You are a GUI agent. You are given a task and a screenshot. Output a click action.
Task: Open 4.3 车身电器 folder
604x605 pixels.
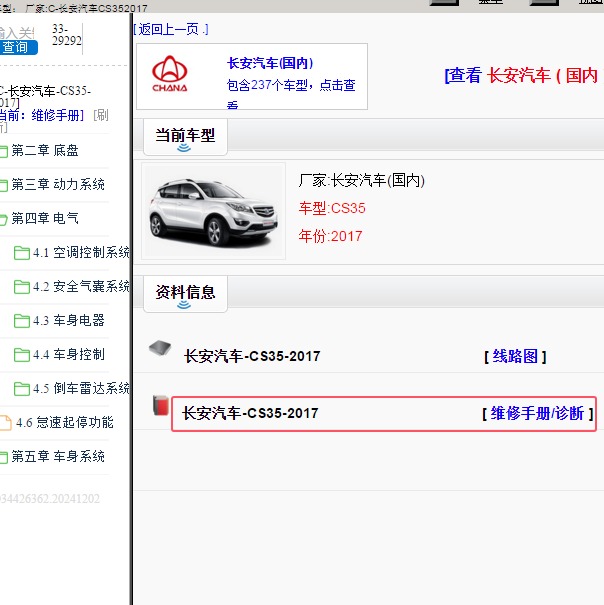(69, 320)
